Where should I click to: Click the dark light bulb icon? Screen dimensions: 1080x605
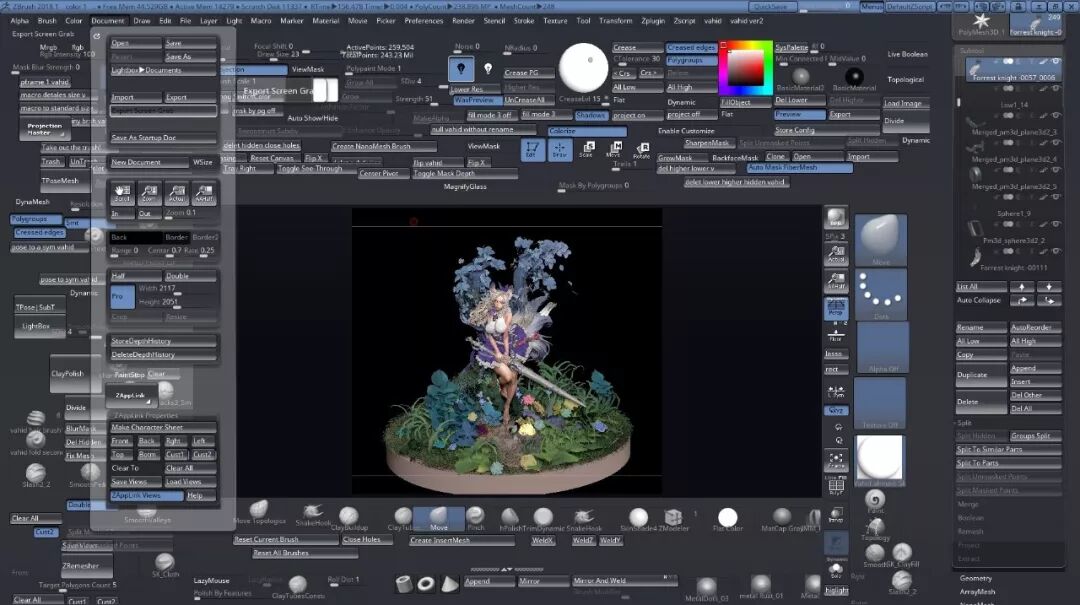point(461,69)
